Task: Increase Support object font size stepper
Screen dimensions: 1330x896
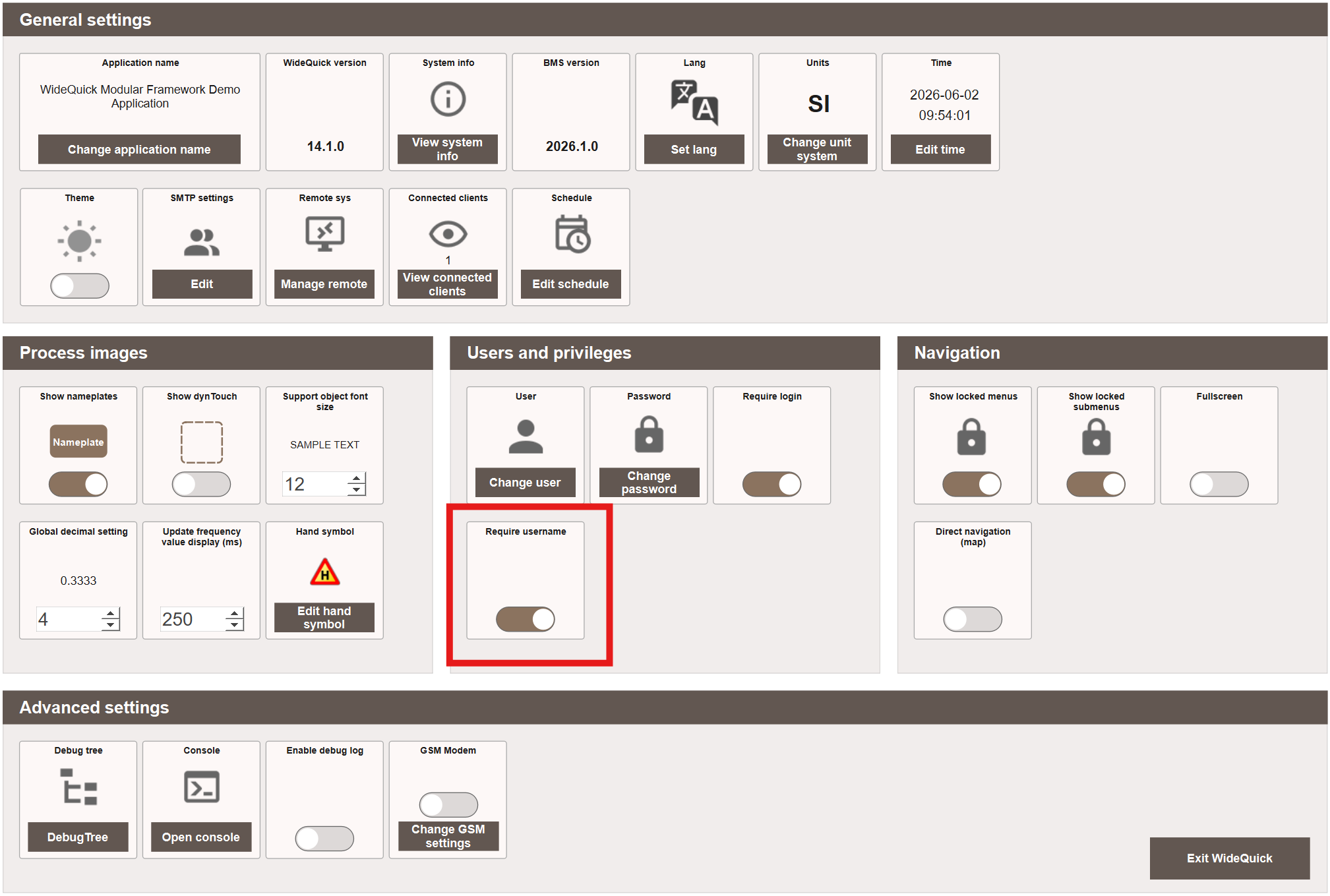Action: click(x=357, y=478)
